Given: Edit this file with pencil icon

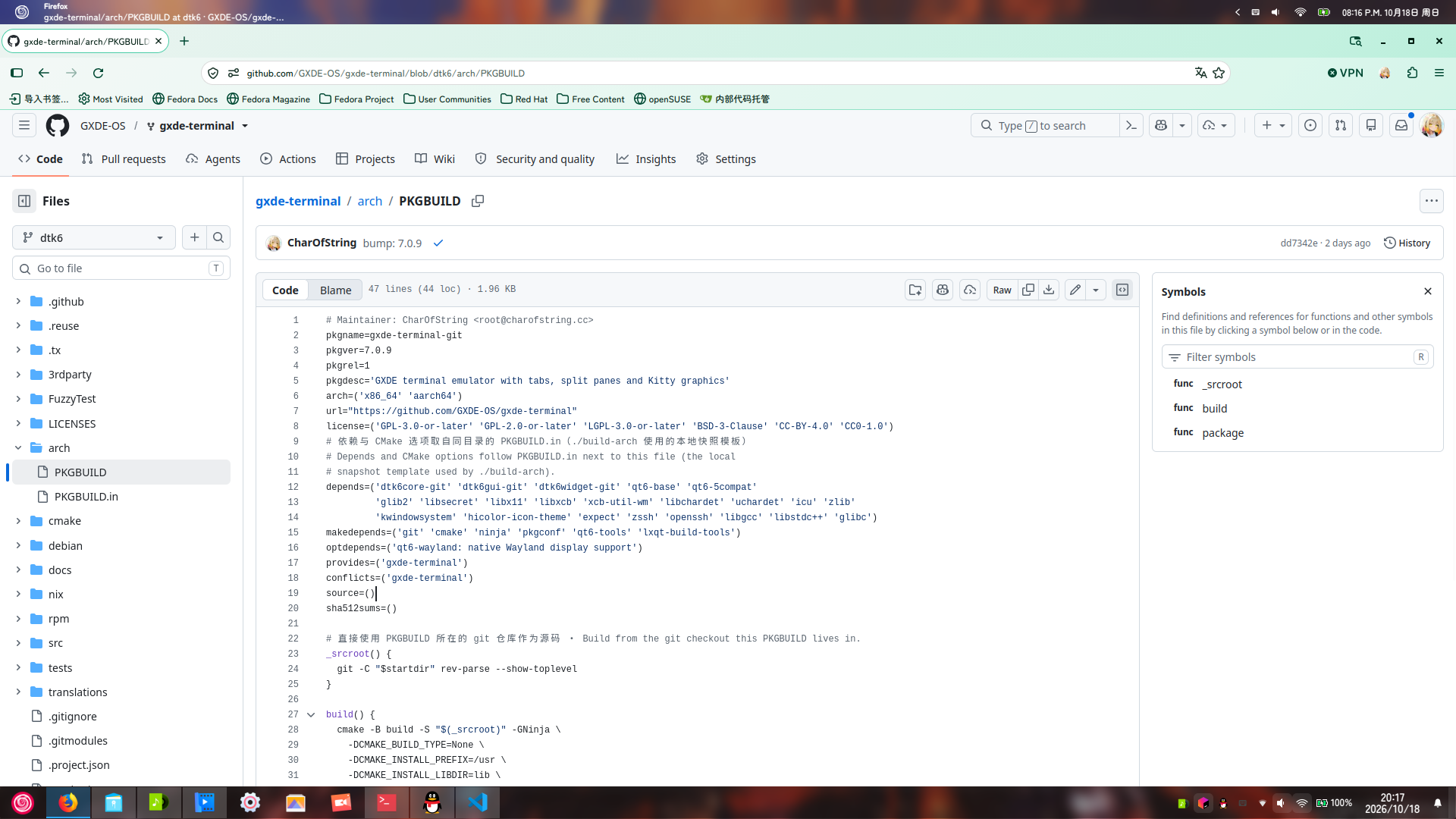Looking at the screenshot, I should [1075, 290].
